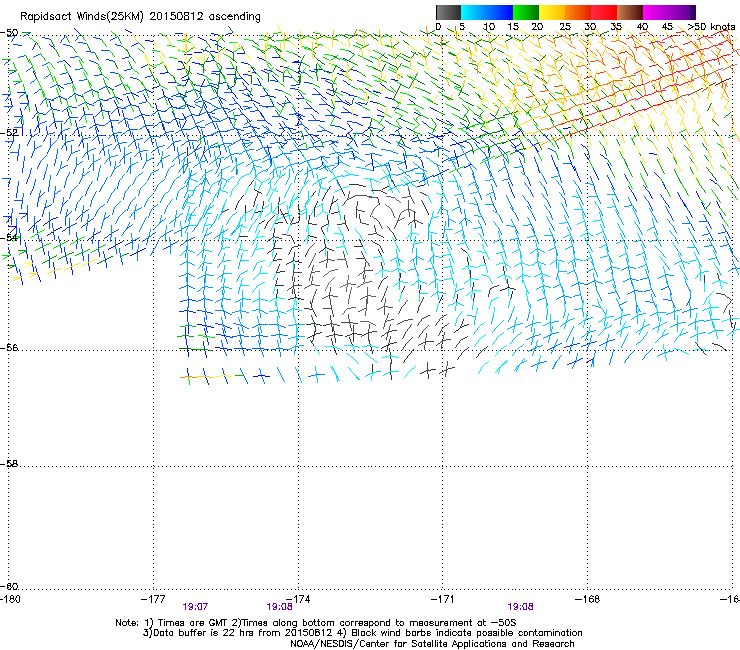Click the -50 latitude axis label

point(9,33)
